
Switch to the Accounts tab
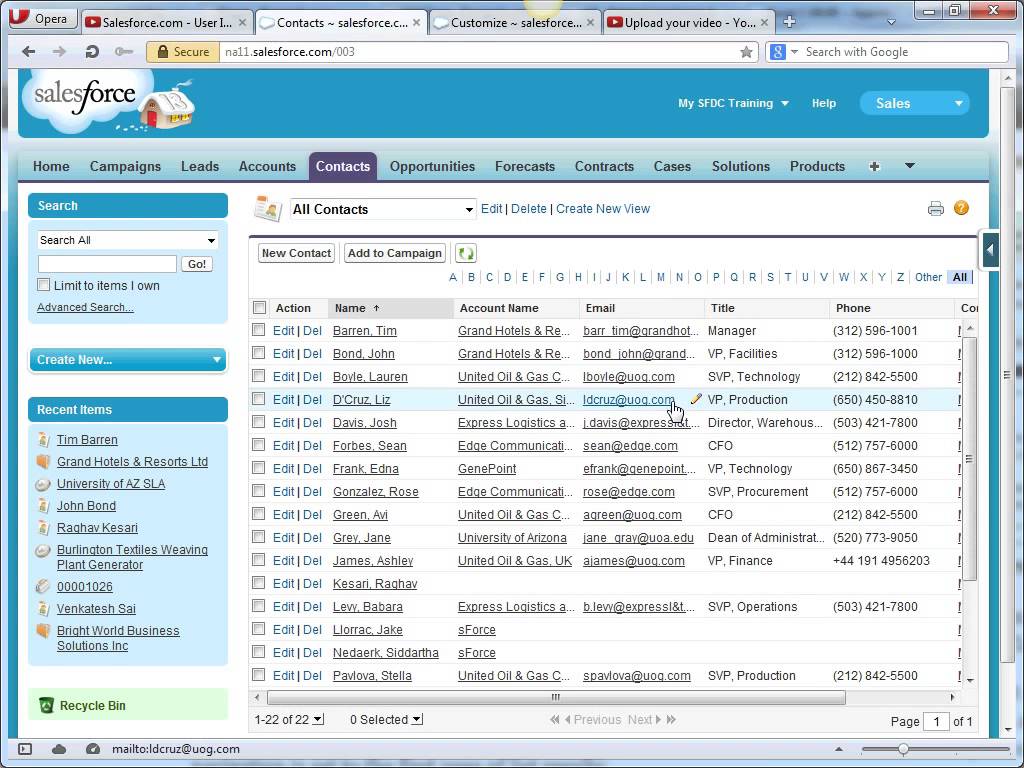pos(267,167)
